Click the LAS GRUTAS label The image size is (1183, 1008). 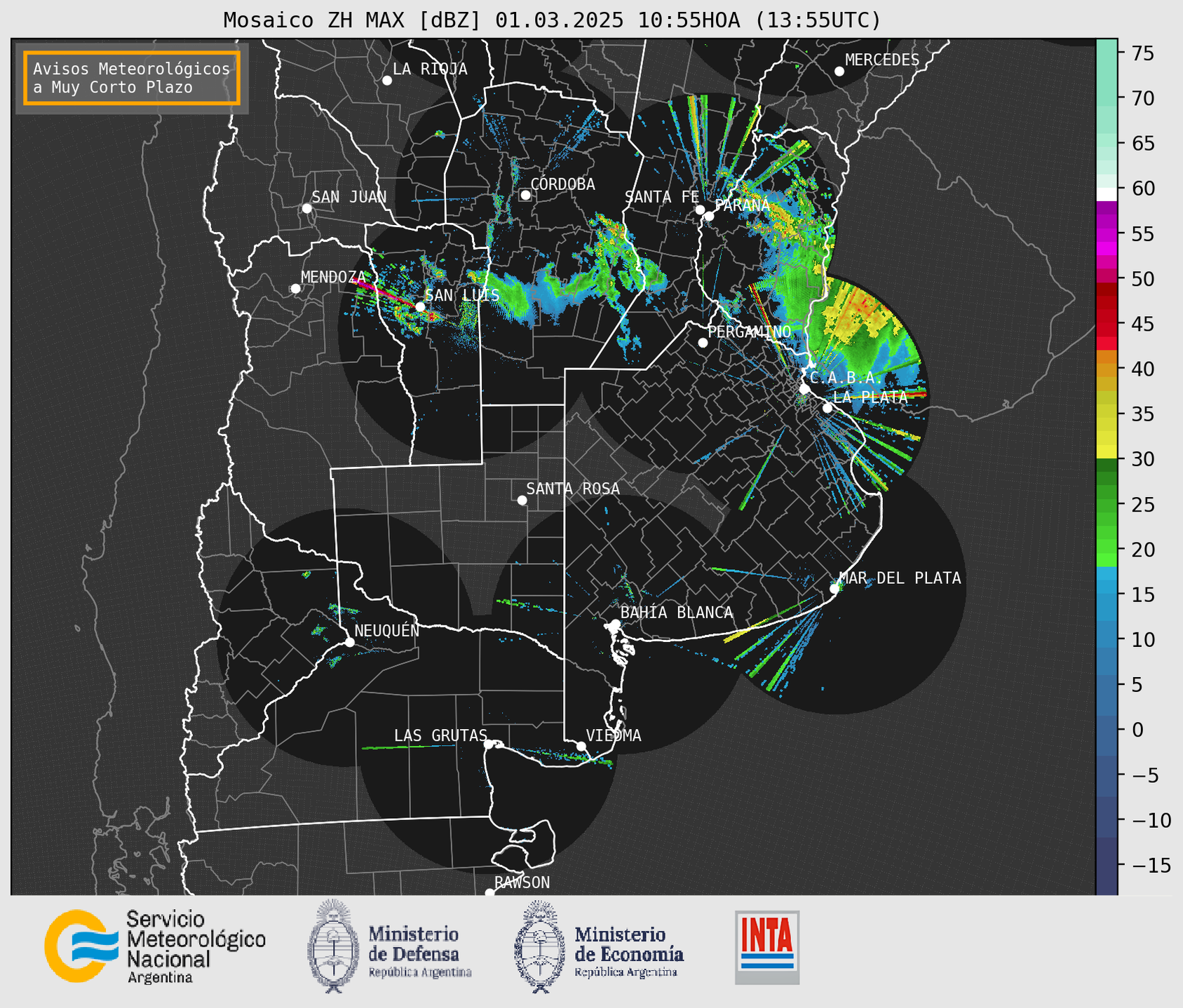pyautogui.click(x=440, y=735)
